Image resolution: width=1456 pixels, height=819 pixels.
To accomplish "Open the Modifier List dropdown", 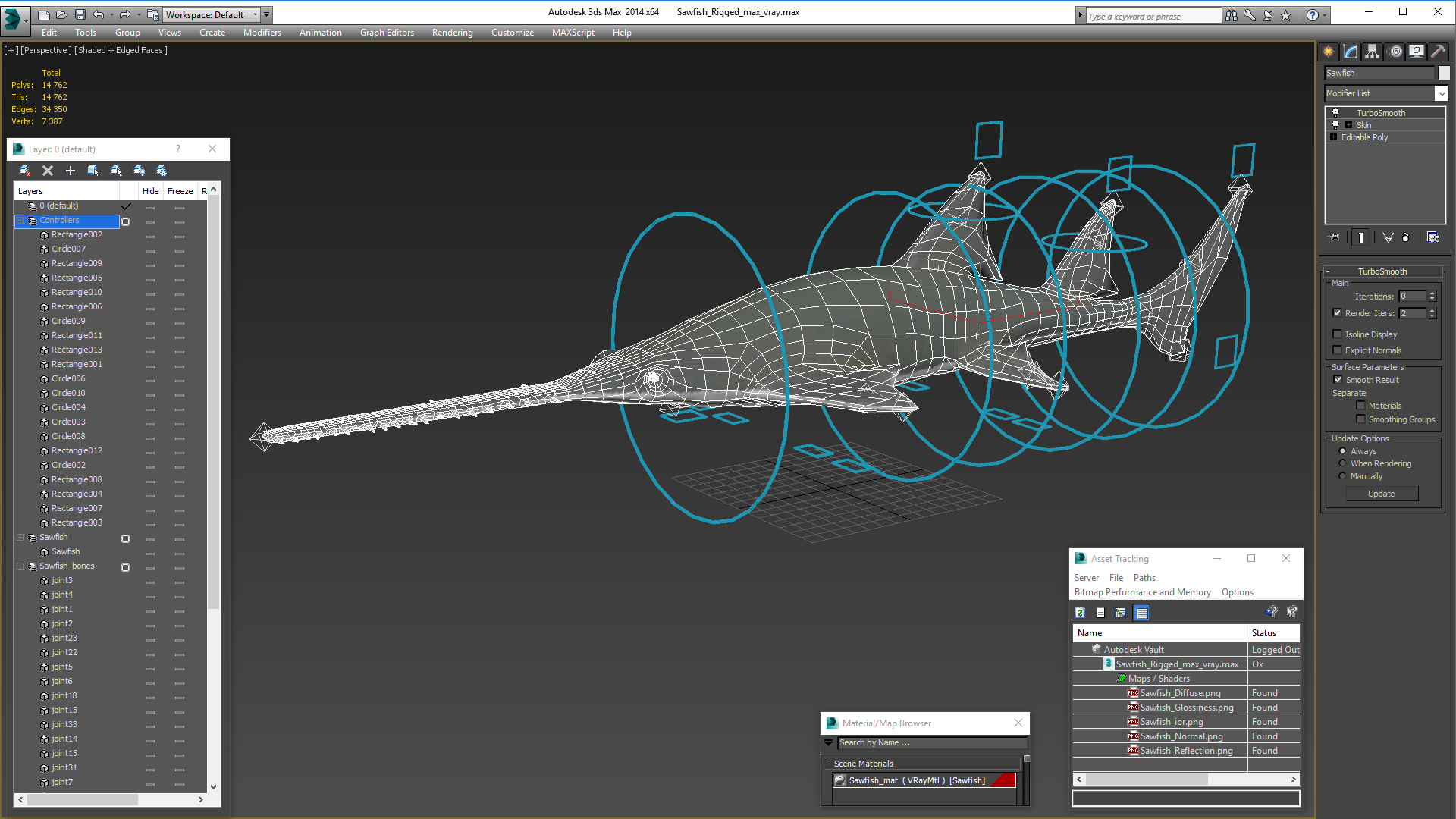I will [x=1441, y=93].
